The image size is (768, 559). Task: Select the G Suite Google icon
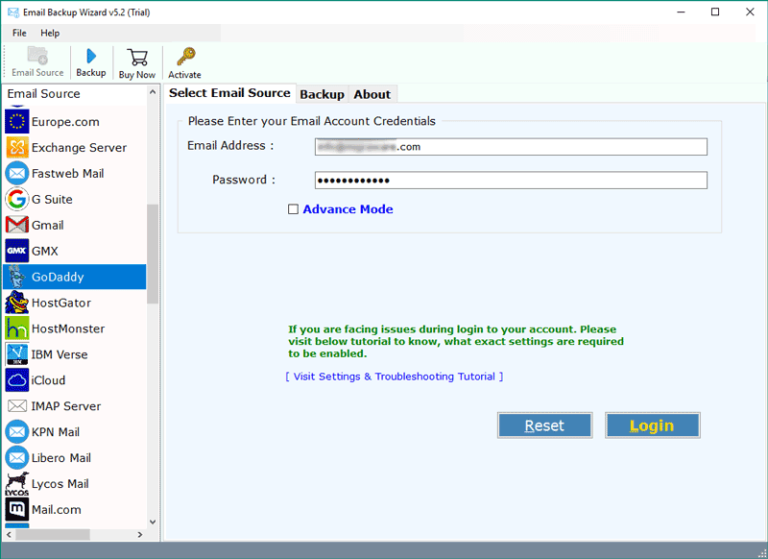pyautogui.click(x=17, y=199)
